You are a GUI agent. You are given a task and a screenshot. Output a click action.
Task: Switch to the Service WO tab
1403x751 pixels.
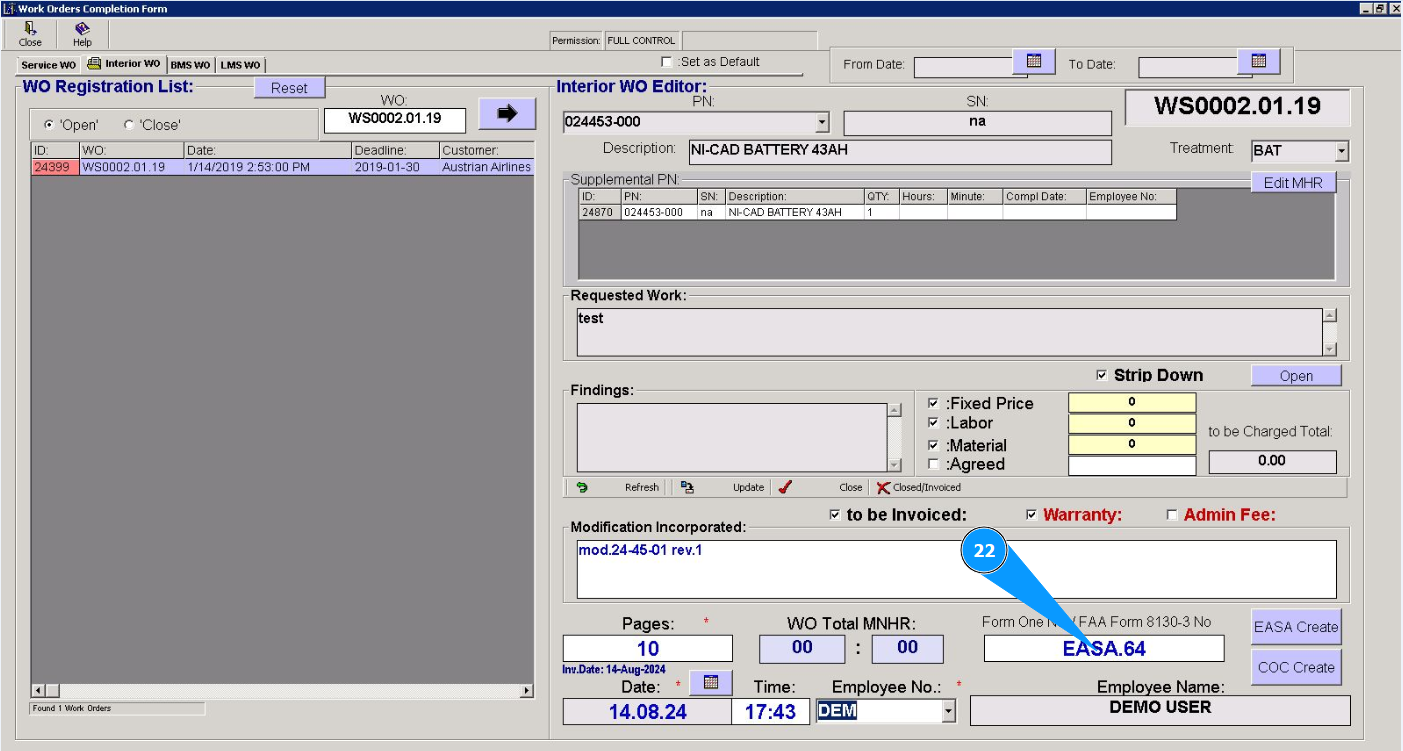click(x=48, y=65)
